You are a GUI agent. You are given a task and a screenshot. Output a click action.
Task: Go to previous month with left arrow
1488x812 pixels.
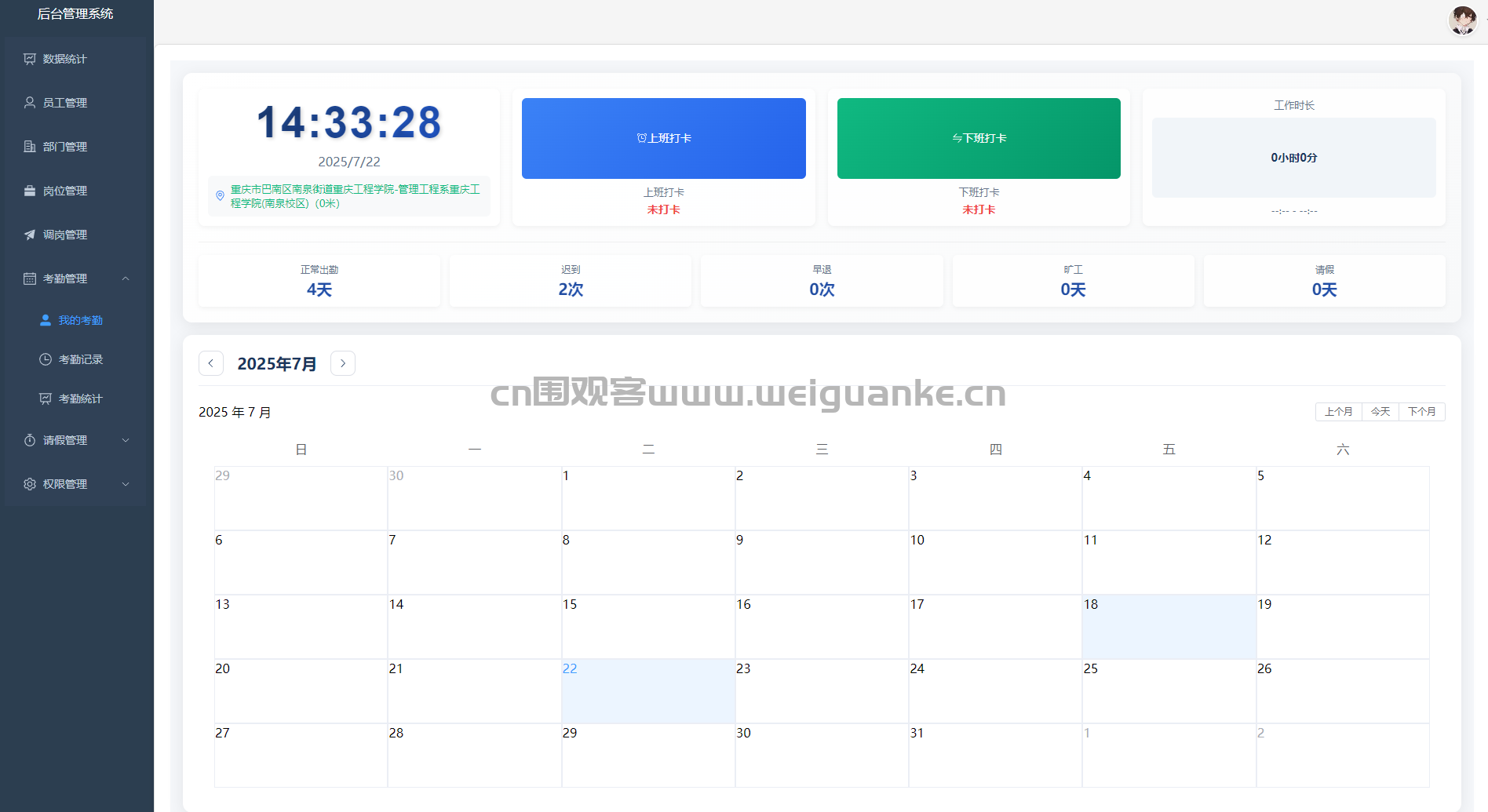coord(211,363)
